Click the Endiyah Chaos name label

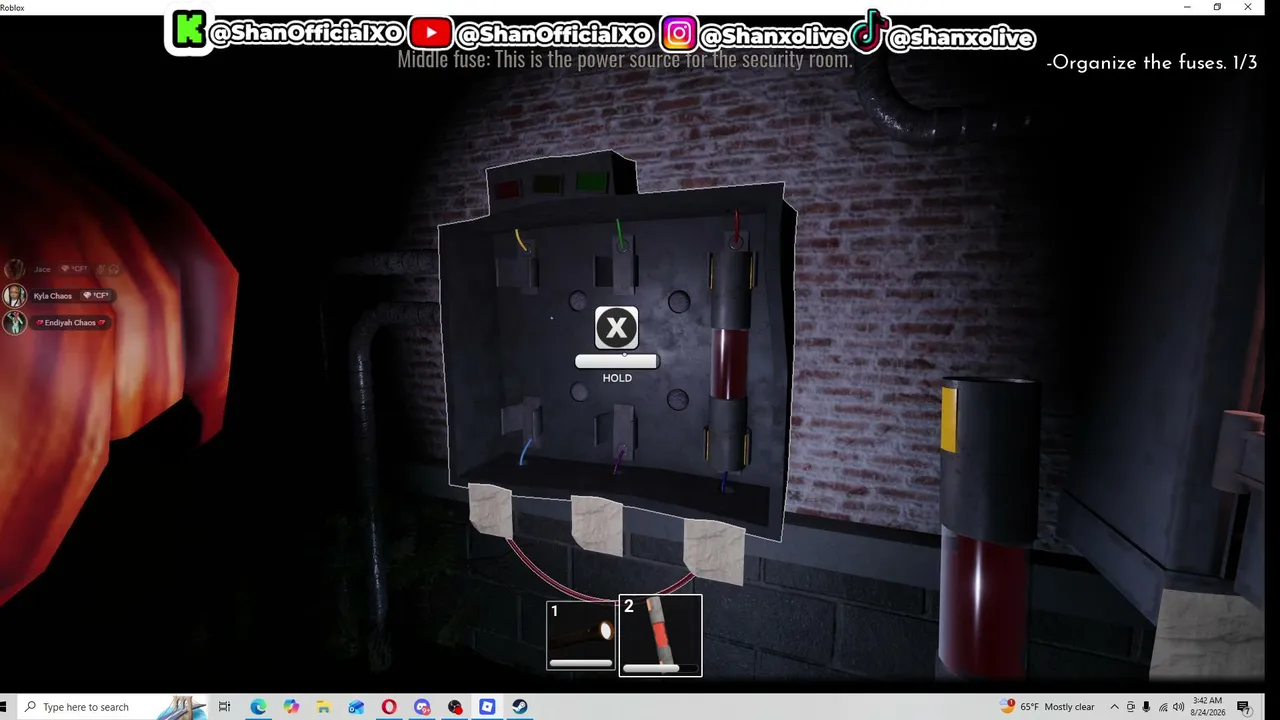pyautogui.click(x=70, y=323)
